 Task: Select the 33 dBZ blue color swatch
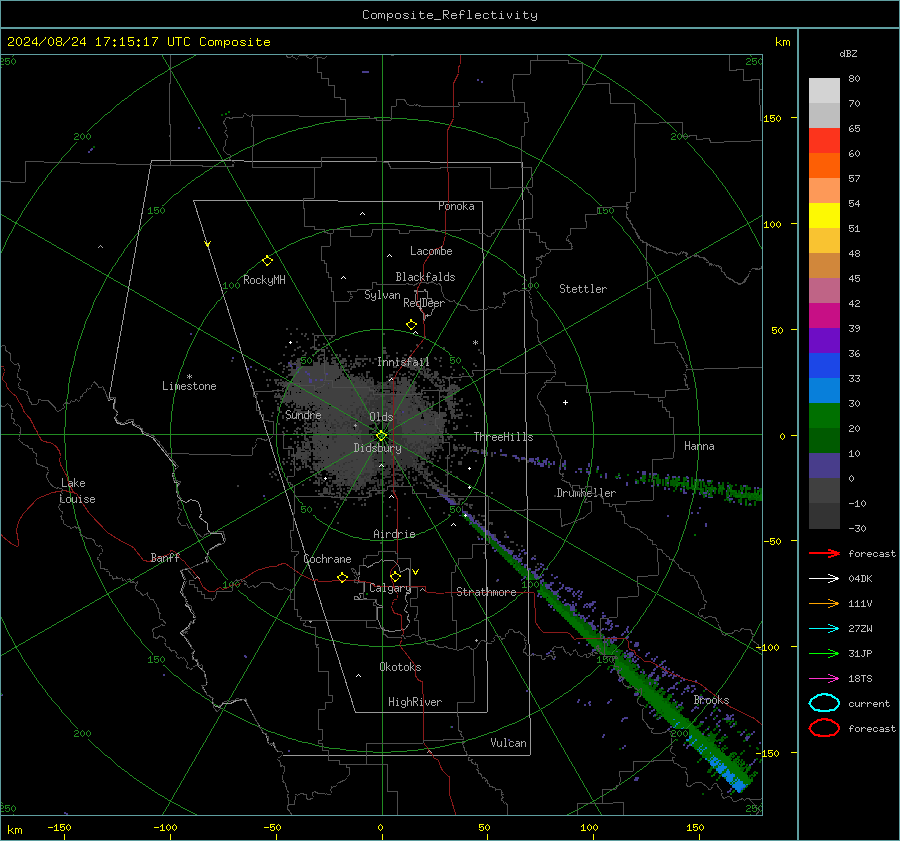[x=824, y=390]
